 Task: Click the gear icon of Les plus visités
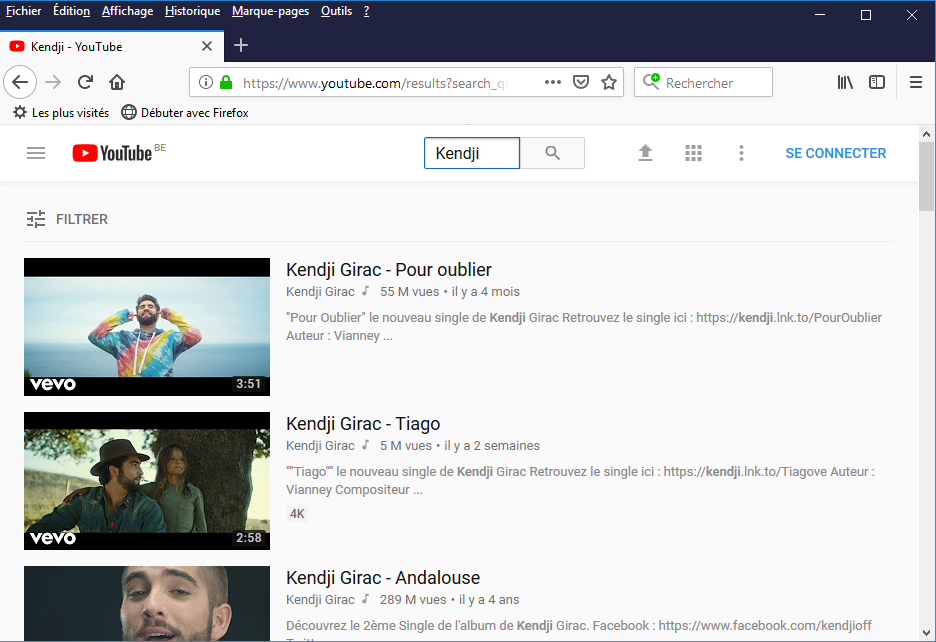20,112
